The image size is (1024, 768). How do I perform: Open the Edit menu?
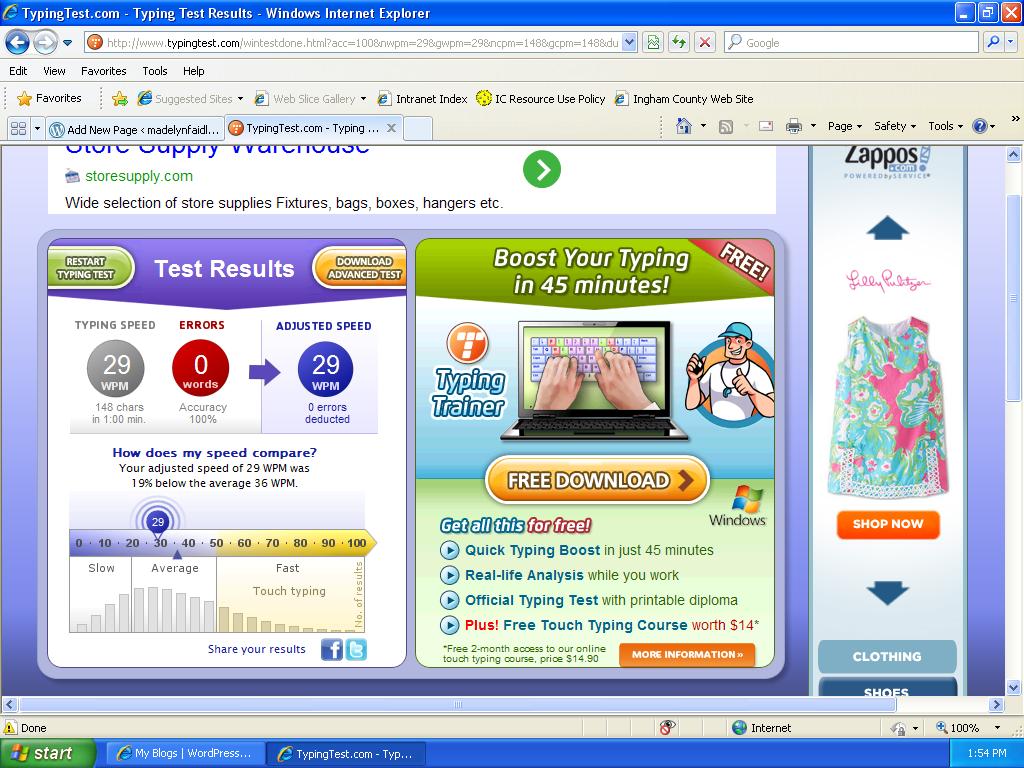[18, 71]
